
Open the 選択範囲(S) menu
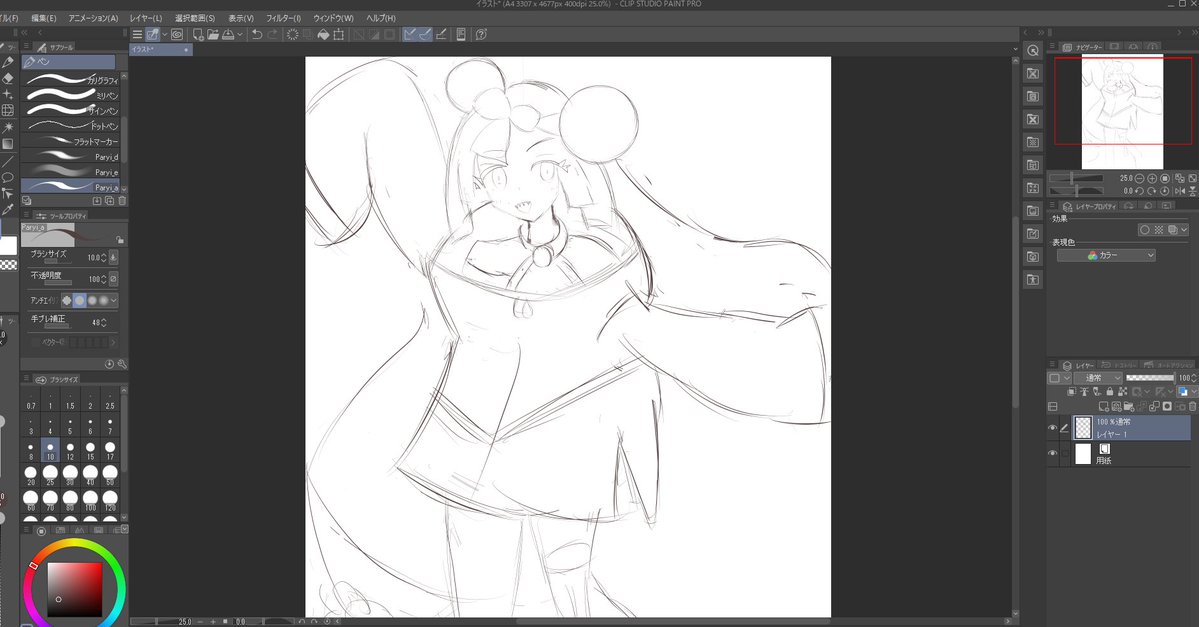click(195, 18)
